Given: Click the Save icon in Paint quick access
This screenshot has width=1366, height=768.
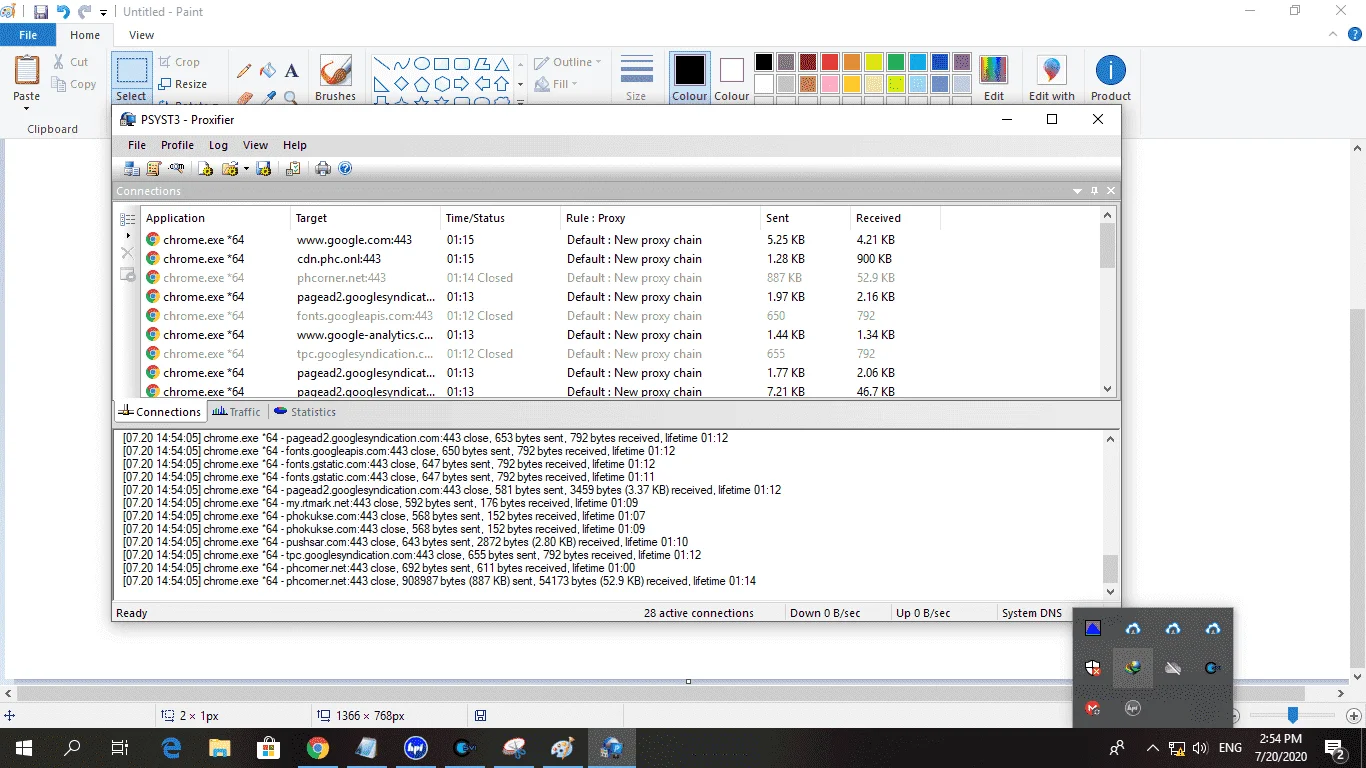Looking at the screenshot, I should 41,12.
